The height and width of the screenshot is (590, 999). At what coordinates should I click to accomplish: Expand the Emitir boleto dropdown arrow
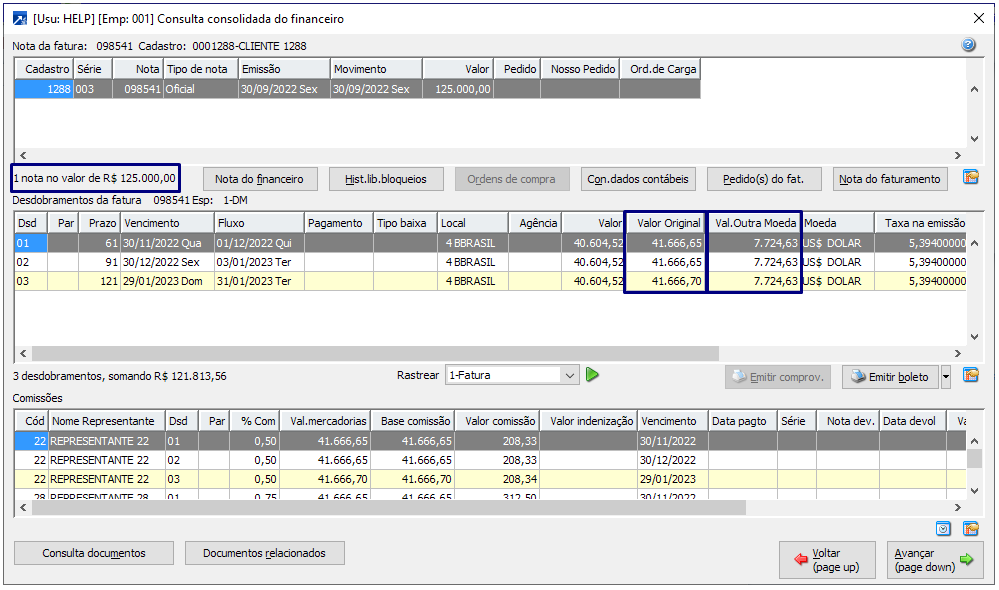click(x=946, y=377)
